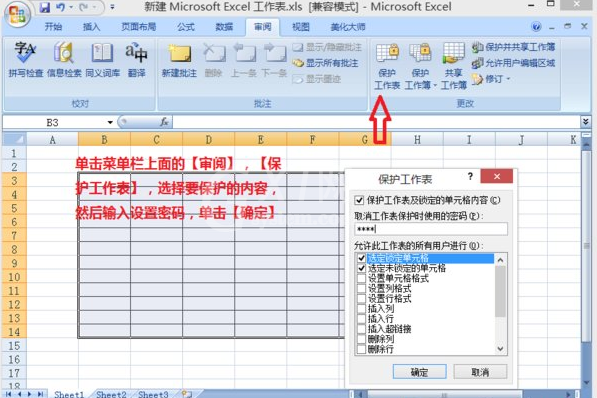Switch to Sheet3 worksheet tab
Image resolution: width=597 pixels, height=398 pixels.
(x=153, y=394)
